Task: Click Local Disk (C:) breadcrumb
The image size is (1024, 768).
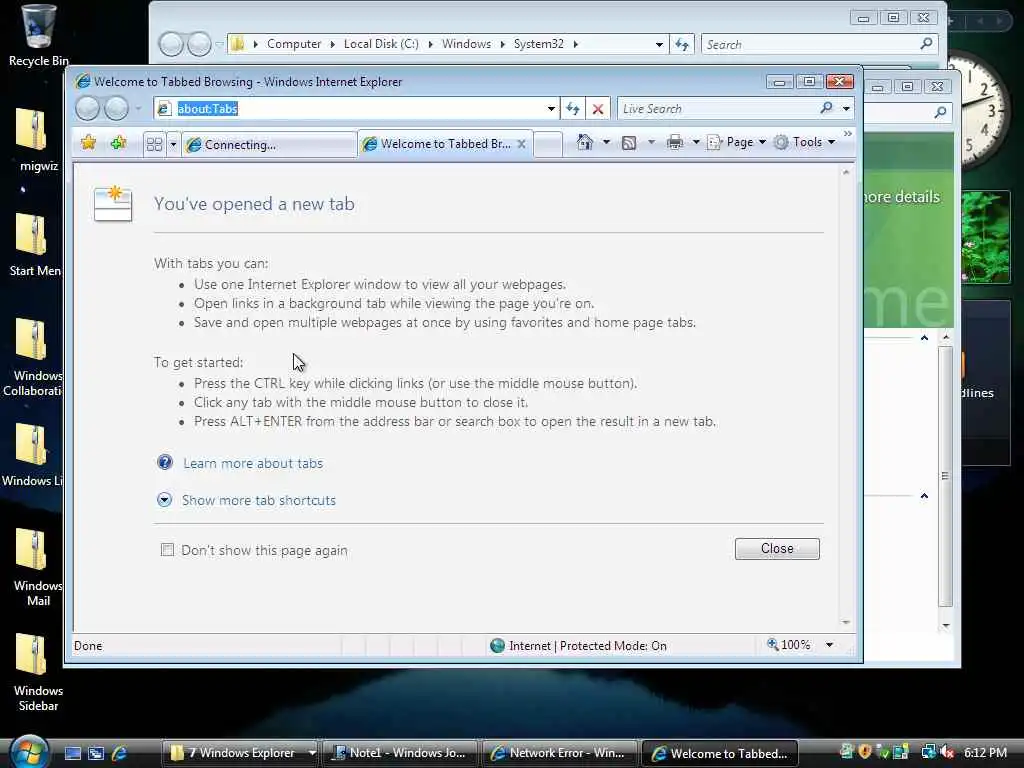Action: [381, 44]
